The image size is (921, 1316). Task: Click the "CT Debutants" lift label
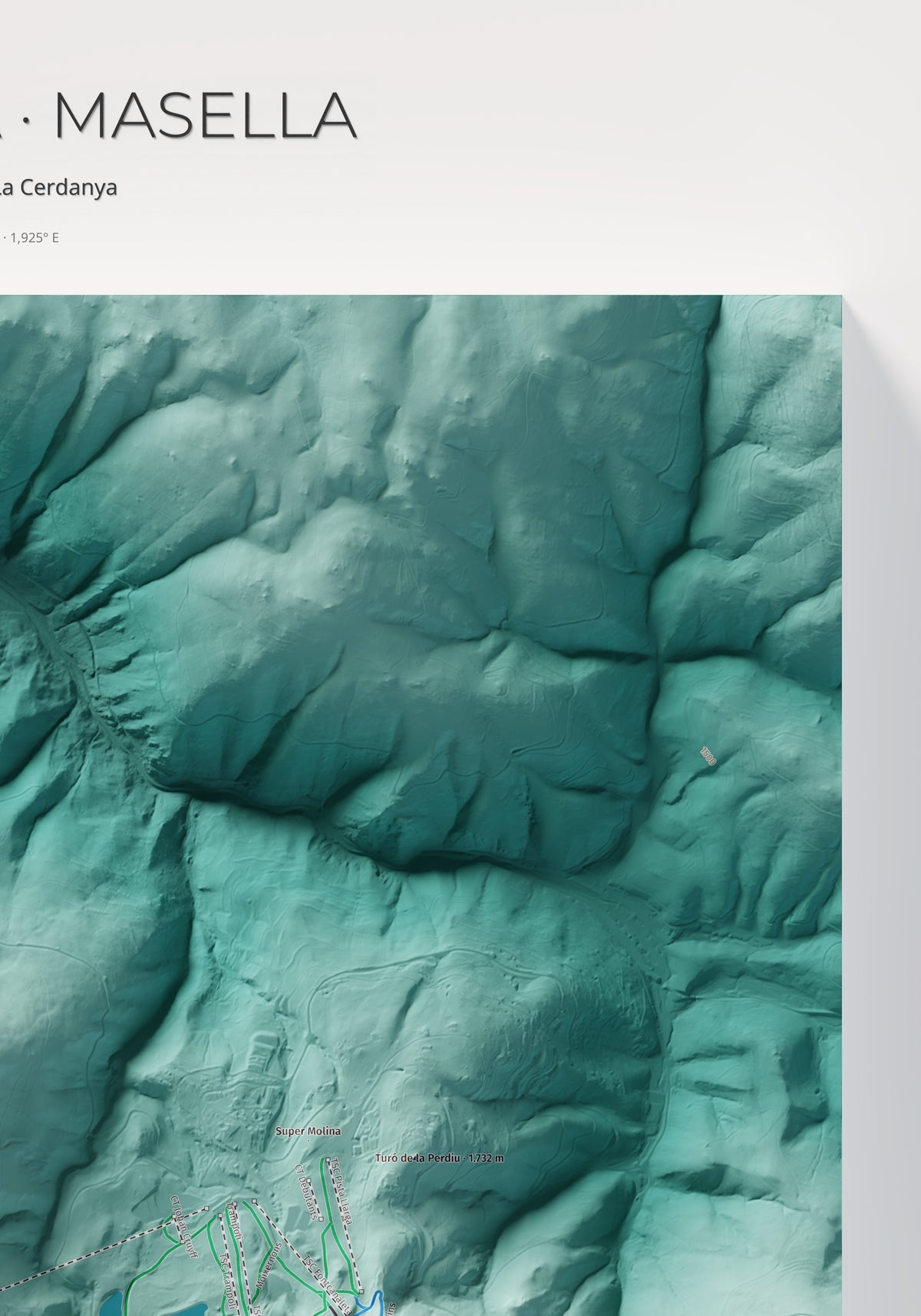[305, 1192]
